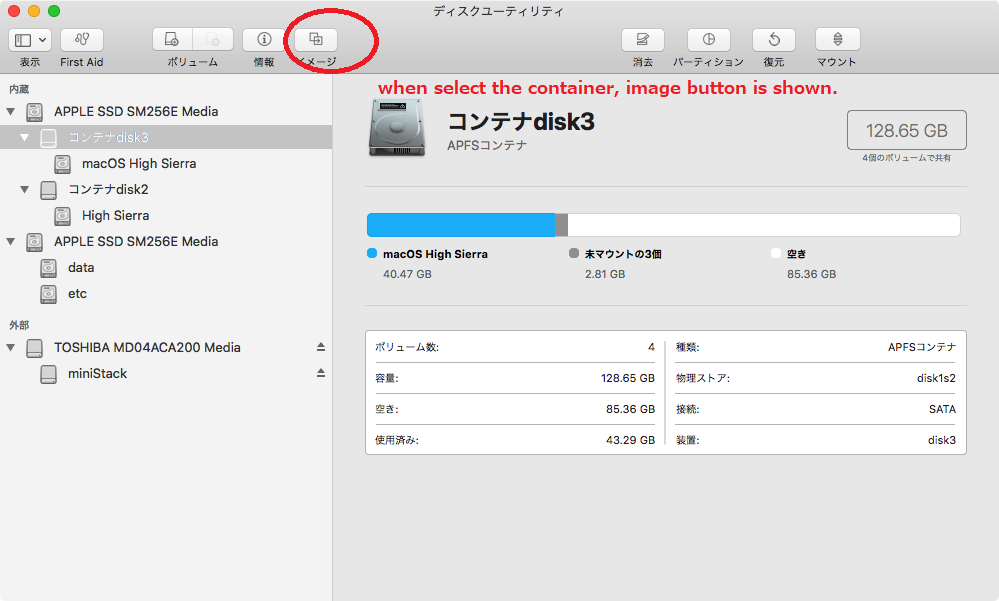
Task: Collapse the TOSHIBA MD04ACA200 Media disk
Action: pyautogui.click(x=11, y=347)
